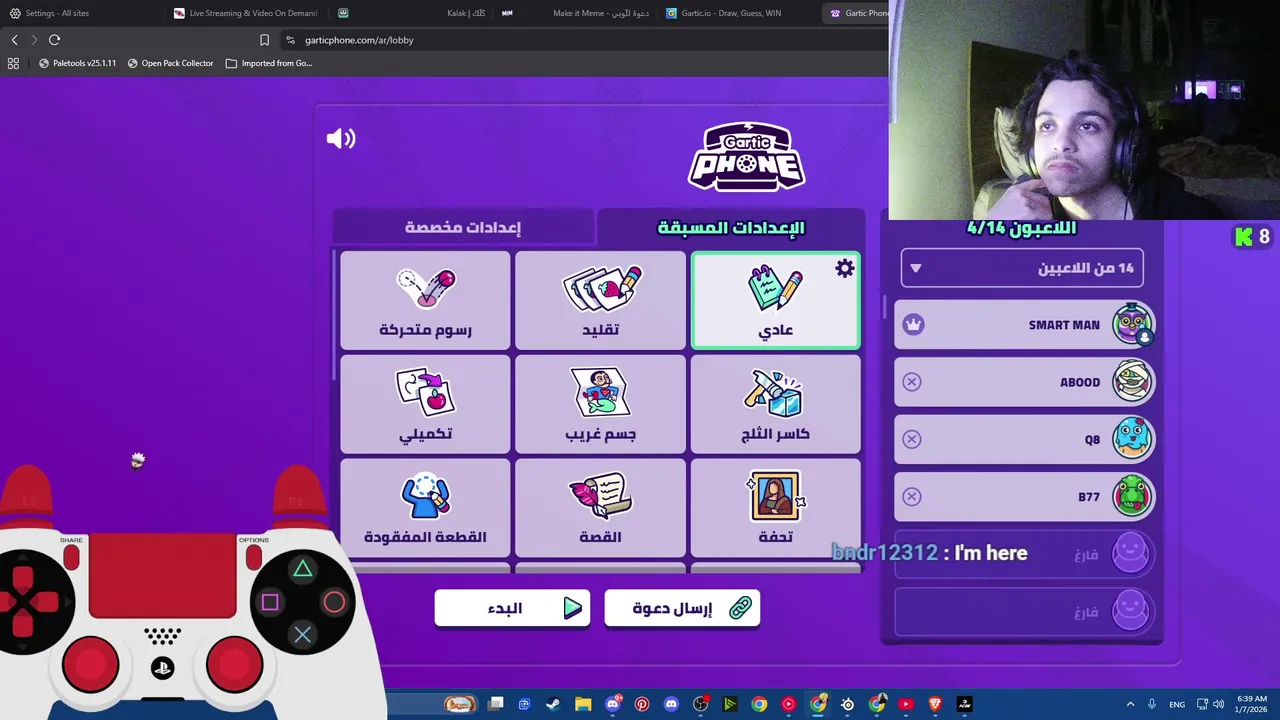Open the red YouTube taskbar icon
The width and height of the screenshot is (1280, 720).
pos(906,704)
